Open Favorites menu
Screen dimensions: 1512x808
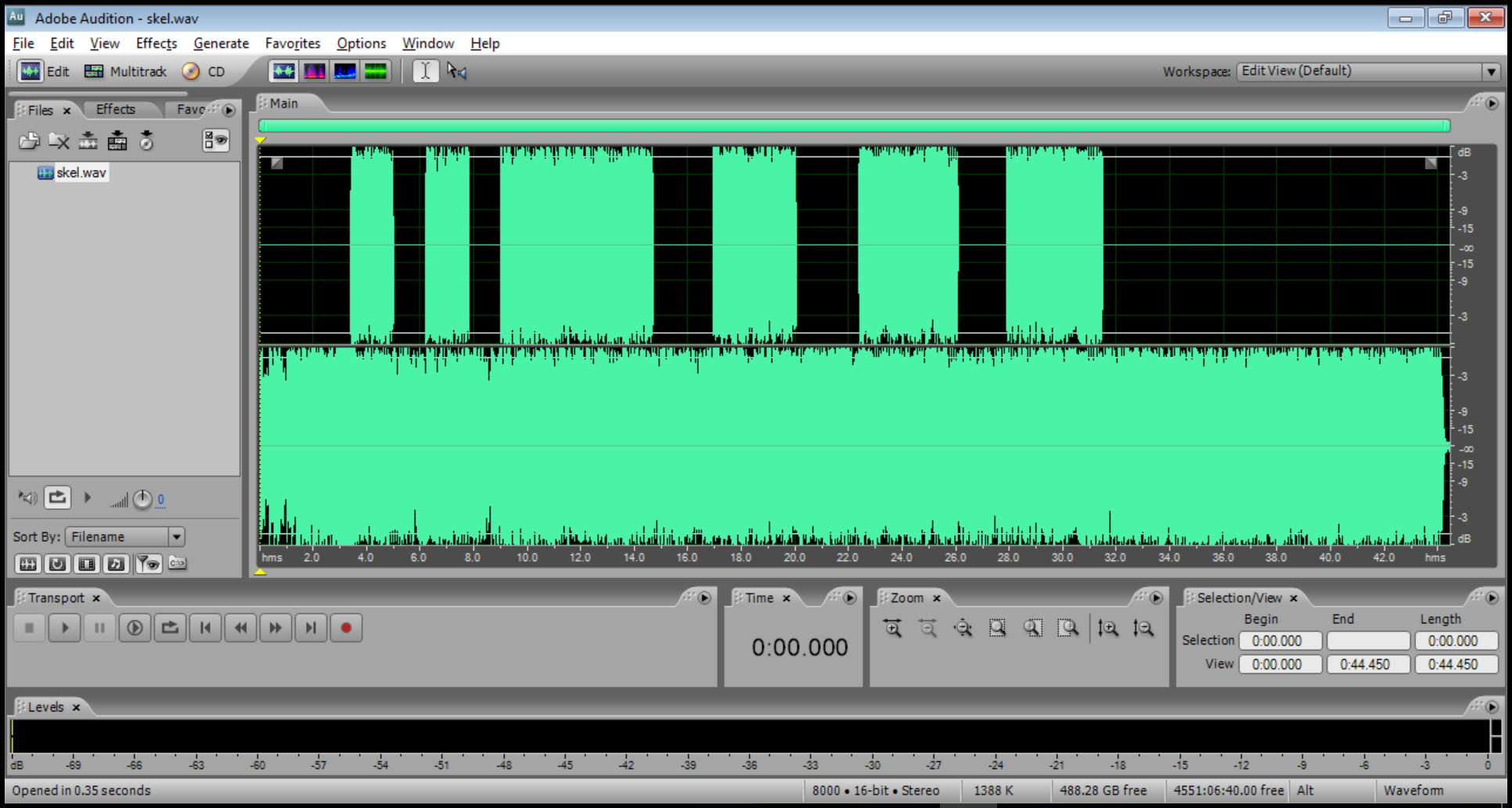(293, 43)
